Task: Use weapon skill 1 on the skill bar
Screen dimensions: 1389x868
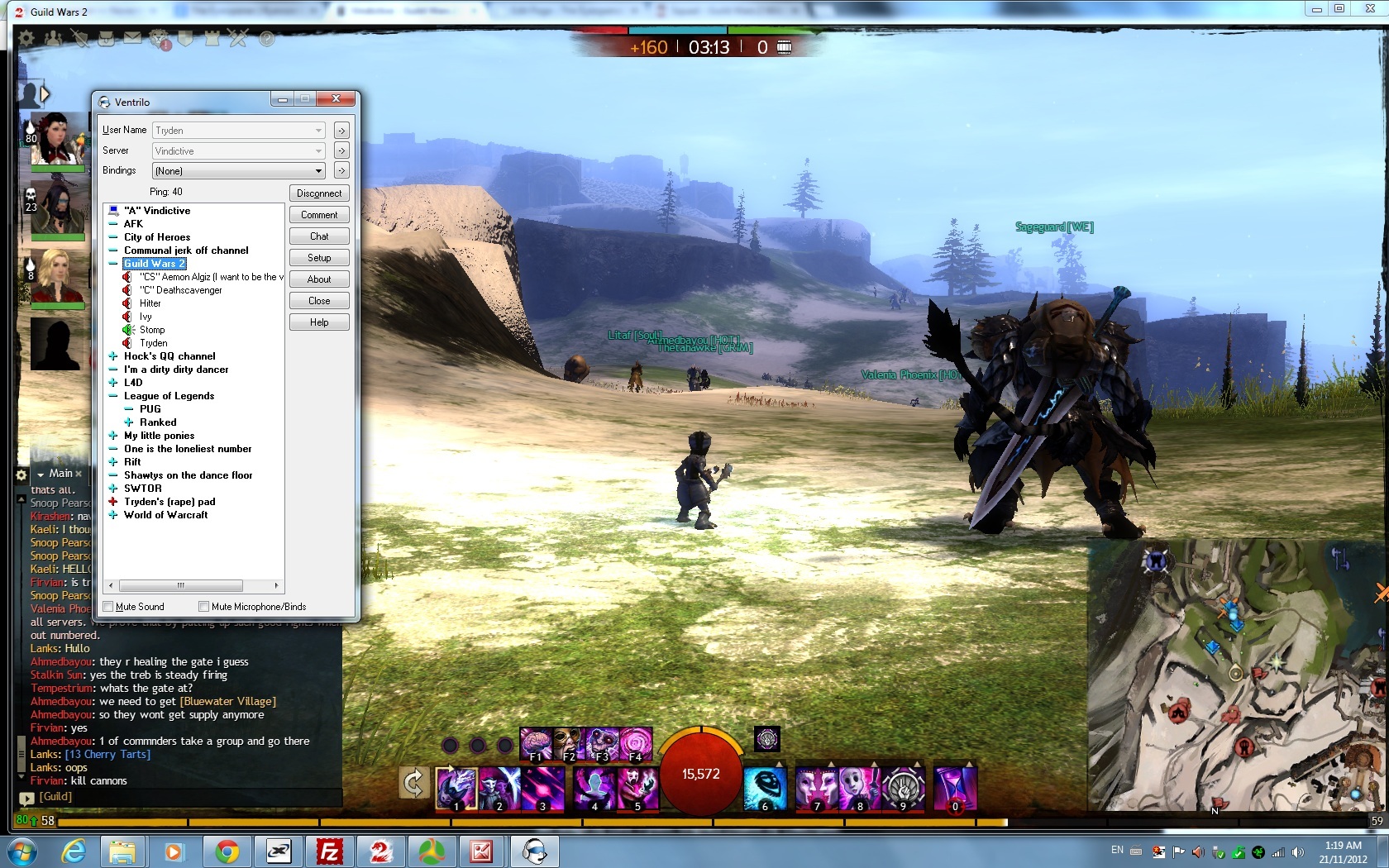Action: 456,789
